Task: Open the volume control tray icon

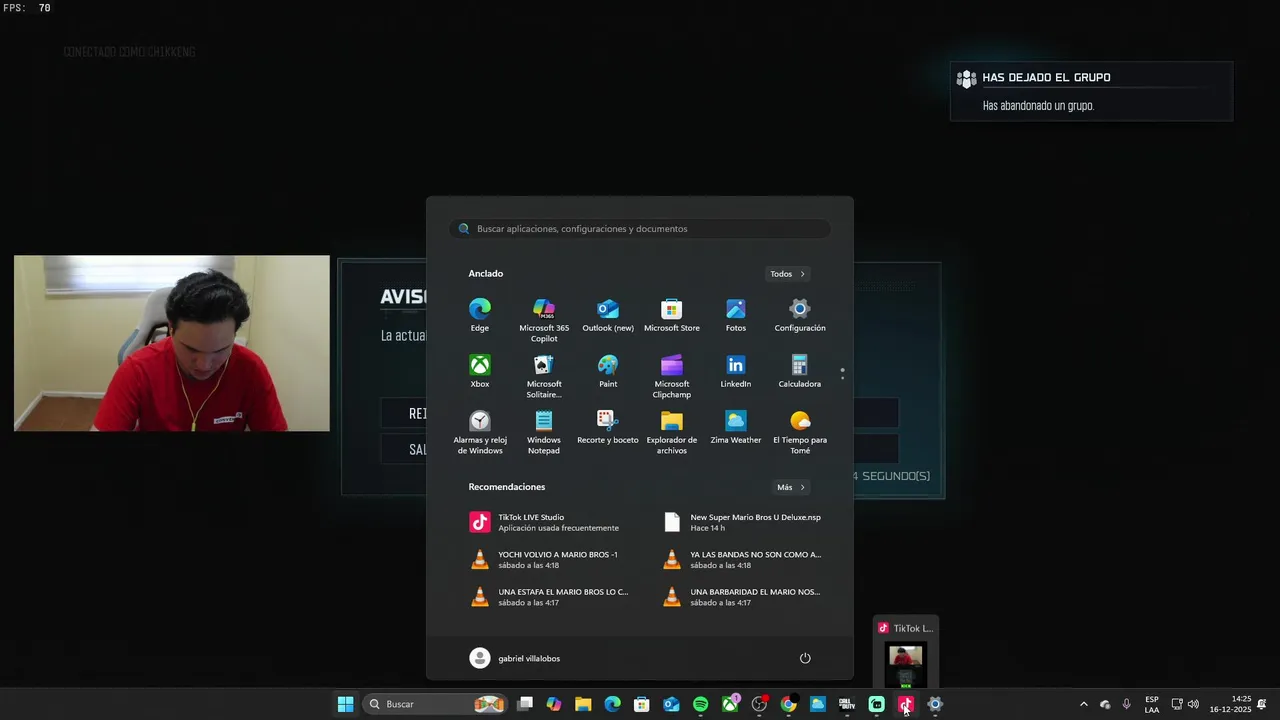Action: (1193, 704)
